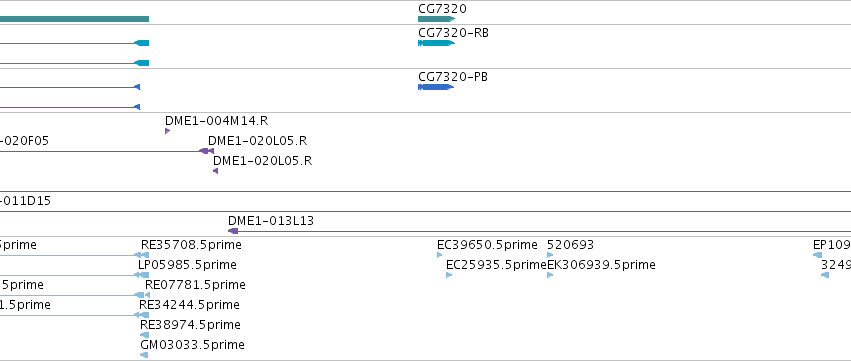851x361 pixels.
Task: Select the EK306939.5prime feature arrow
Action: pos(550,275)
